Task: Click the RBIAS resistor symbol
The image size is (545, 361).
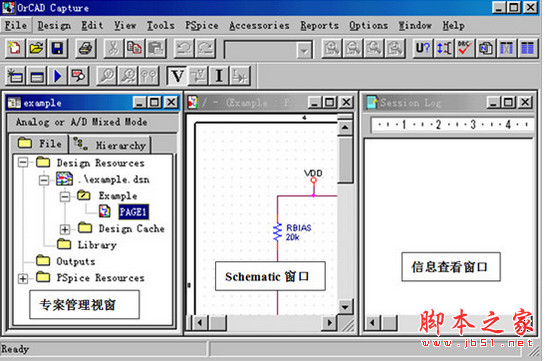Action: pos(277,232)
